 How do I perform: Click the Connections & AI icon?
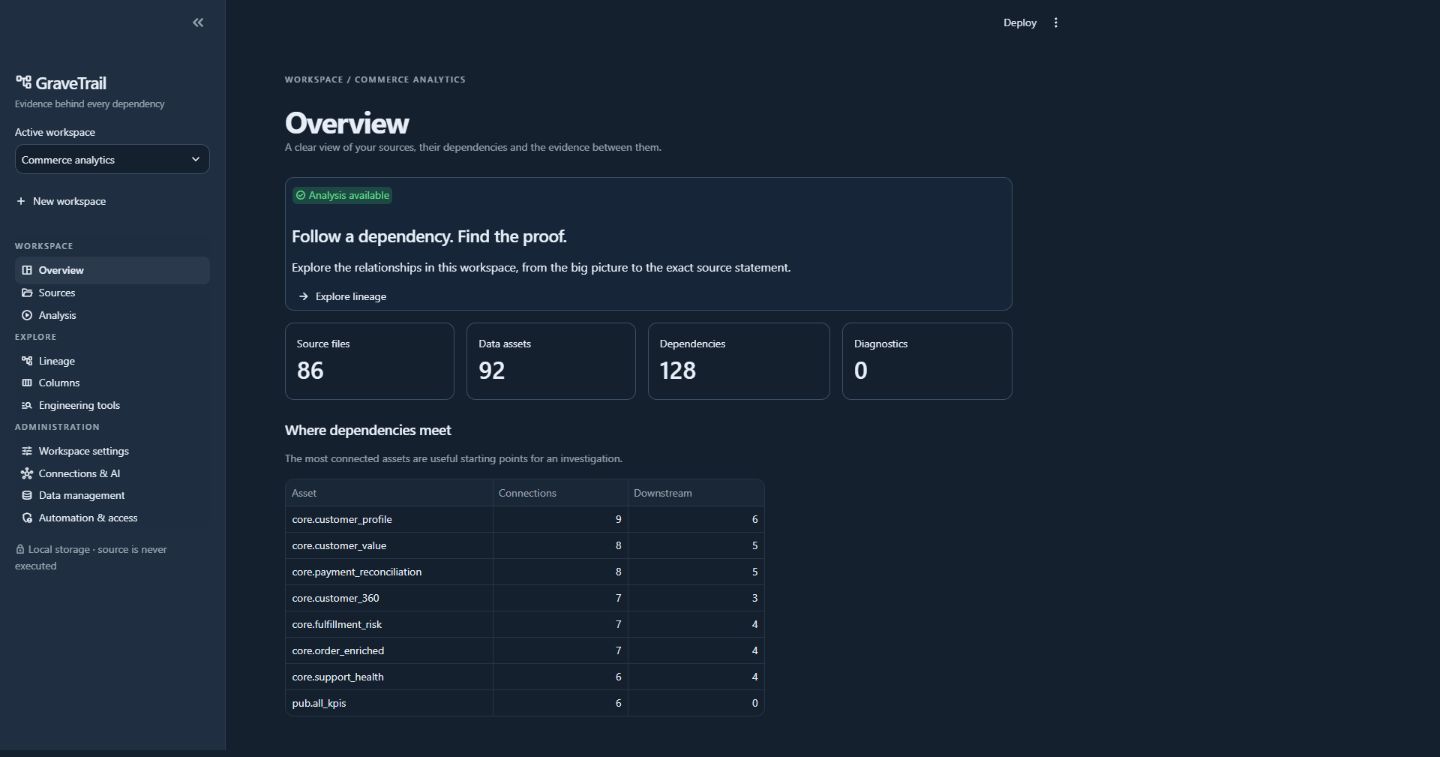coord(27,474)
